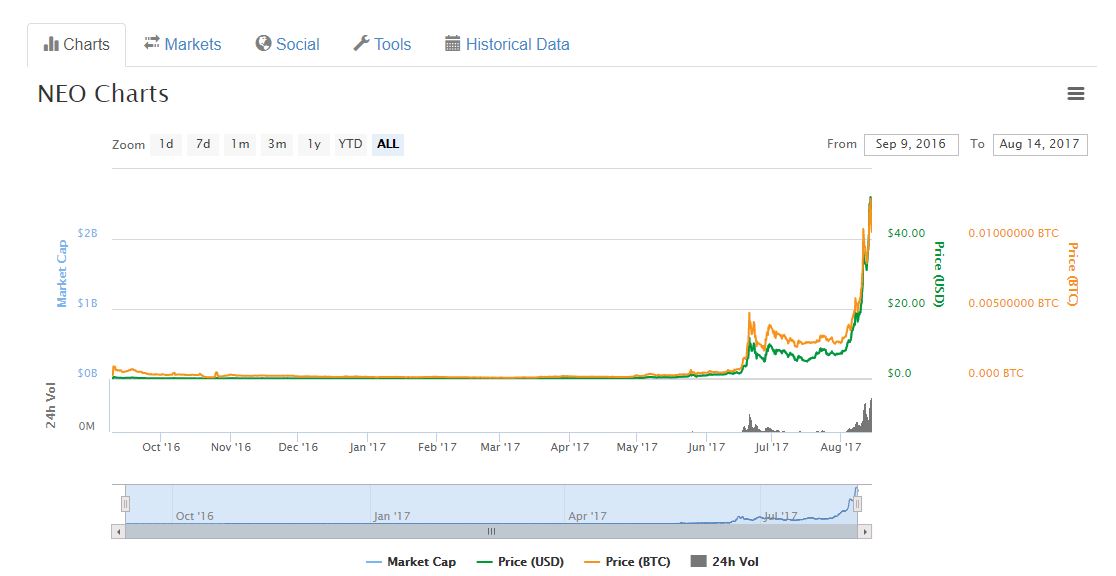Click the NEO Charts heading

coord(103,93)
